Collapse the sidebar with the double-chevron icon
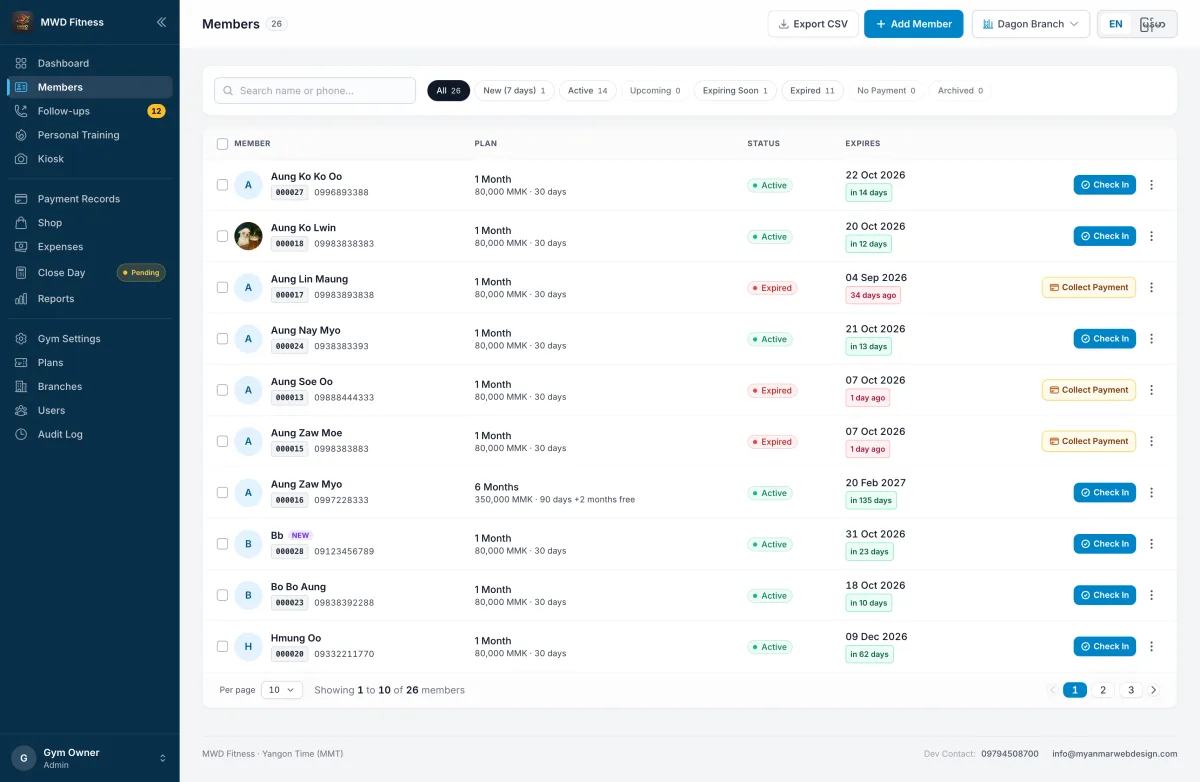This screenshot has height=782, width=1200. pos(161,22)
